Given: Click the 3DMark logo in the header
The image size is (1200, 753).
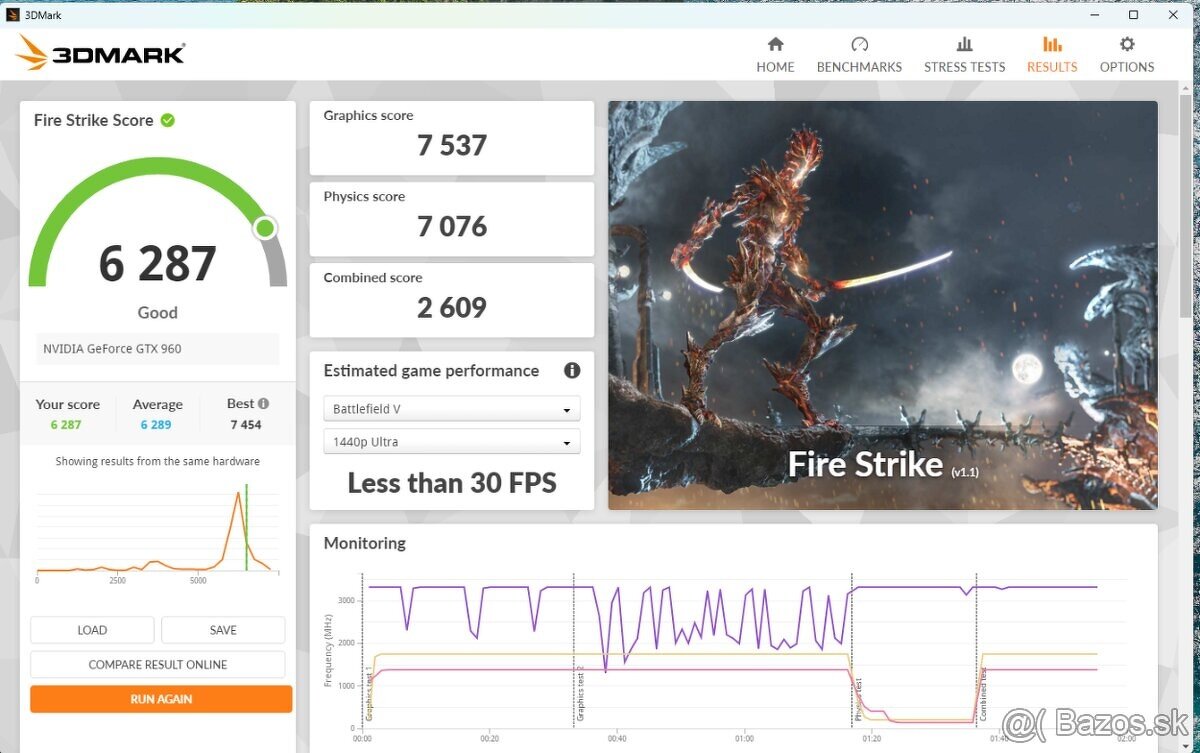Looking at the screenshot, I should coord(101,53).
